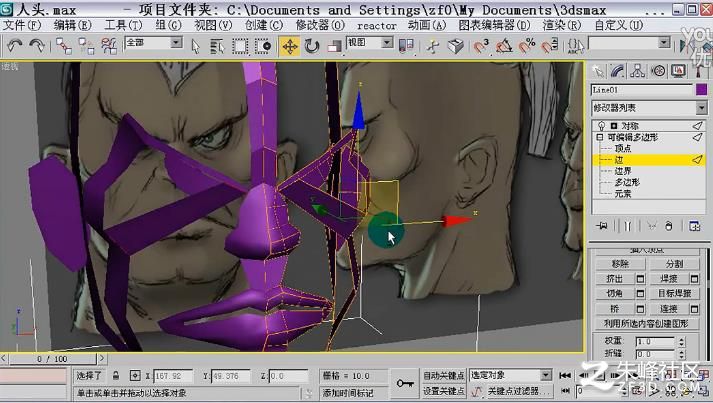This screenshot has width=713, height=403.
Task: Click the 权重 value field
Action: 656,341
